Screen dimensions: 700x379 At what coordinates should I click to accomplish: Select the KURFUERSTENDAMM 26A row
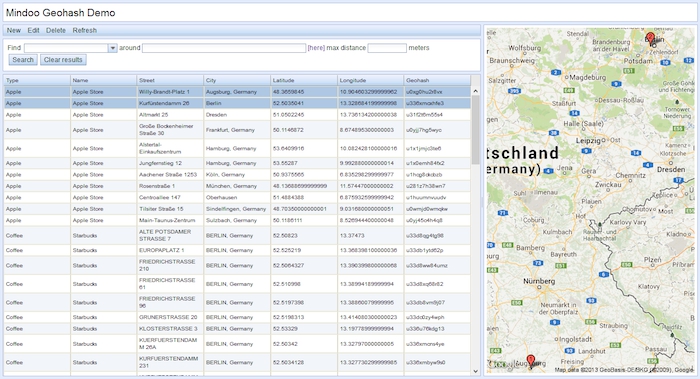[x=237, y=344]
